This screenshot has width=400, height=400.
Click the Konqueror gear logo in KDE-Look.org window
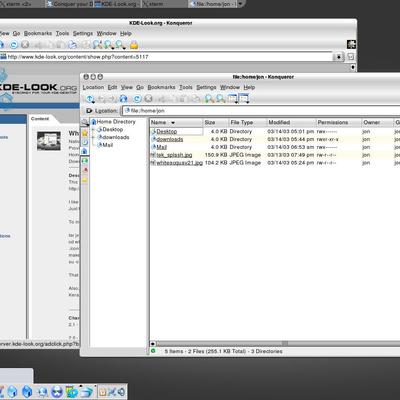(351, 44)
